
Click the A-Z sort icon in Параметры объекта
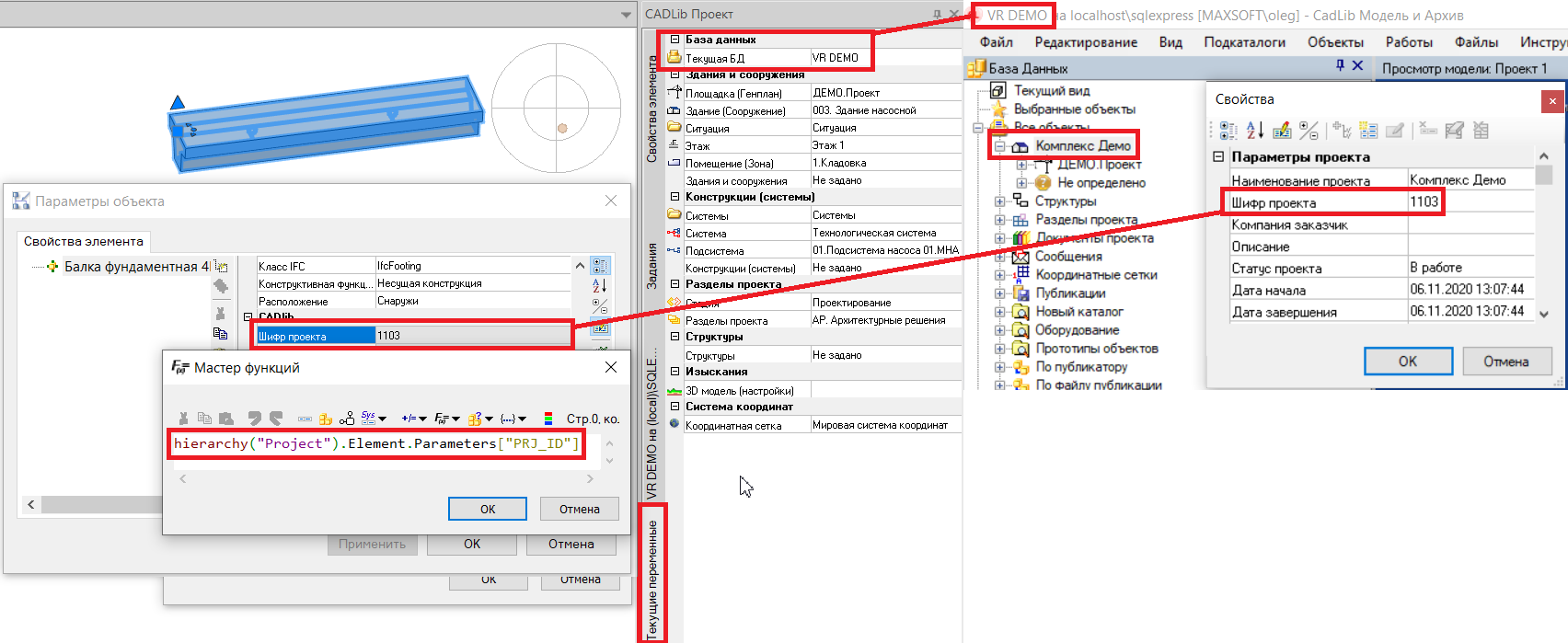[600, 285]
